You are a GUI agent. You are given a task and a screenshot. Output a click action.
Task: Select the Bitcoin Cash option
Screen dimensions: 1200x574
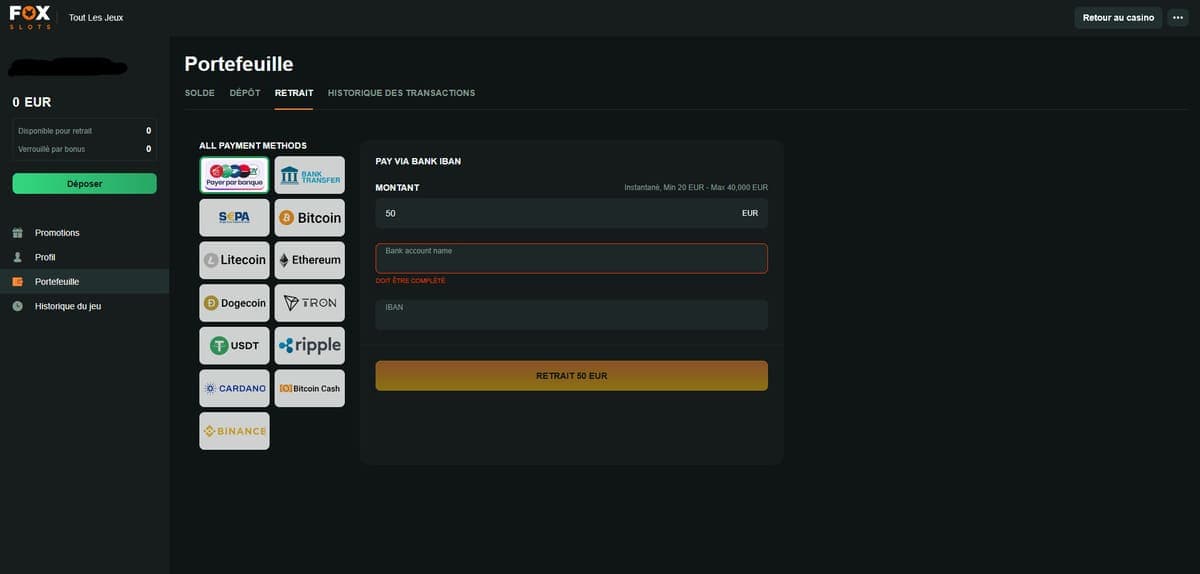(x=309, y=388)
